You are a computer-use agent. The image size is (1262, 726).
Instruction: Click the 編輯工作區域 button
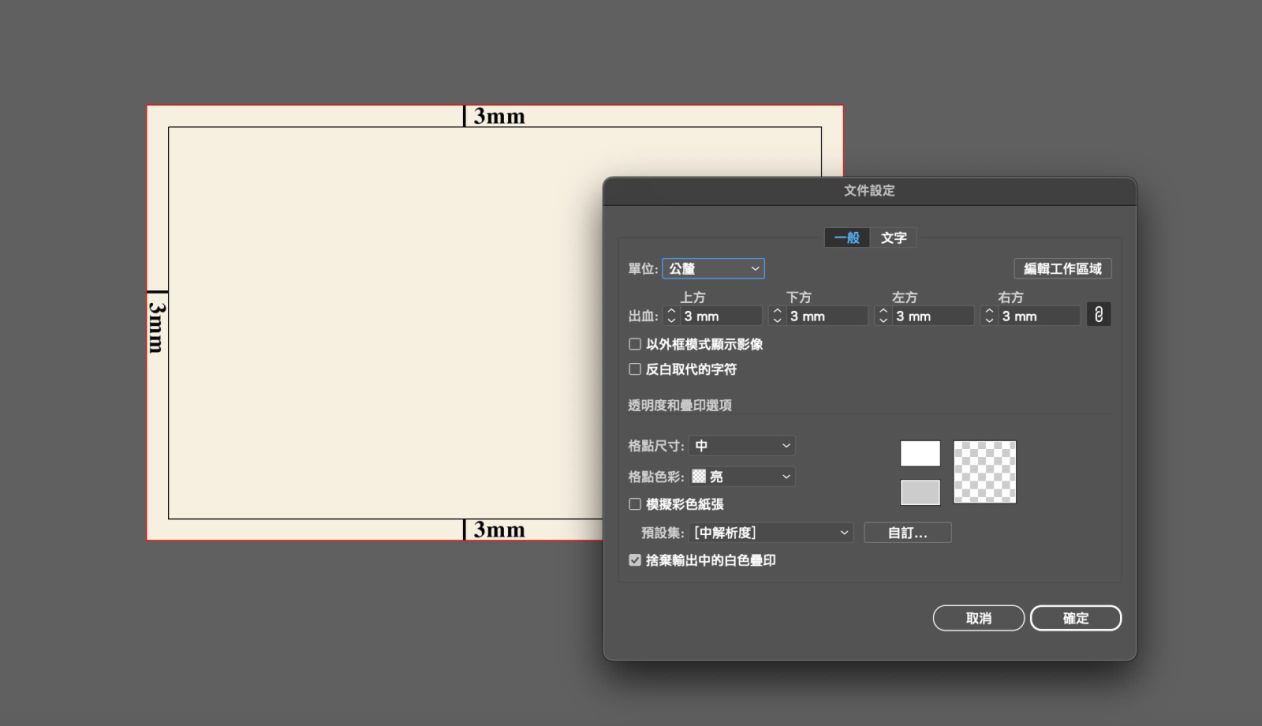point(1062,269)
